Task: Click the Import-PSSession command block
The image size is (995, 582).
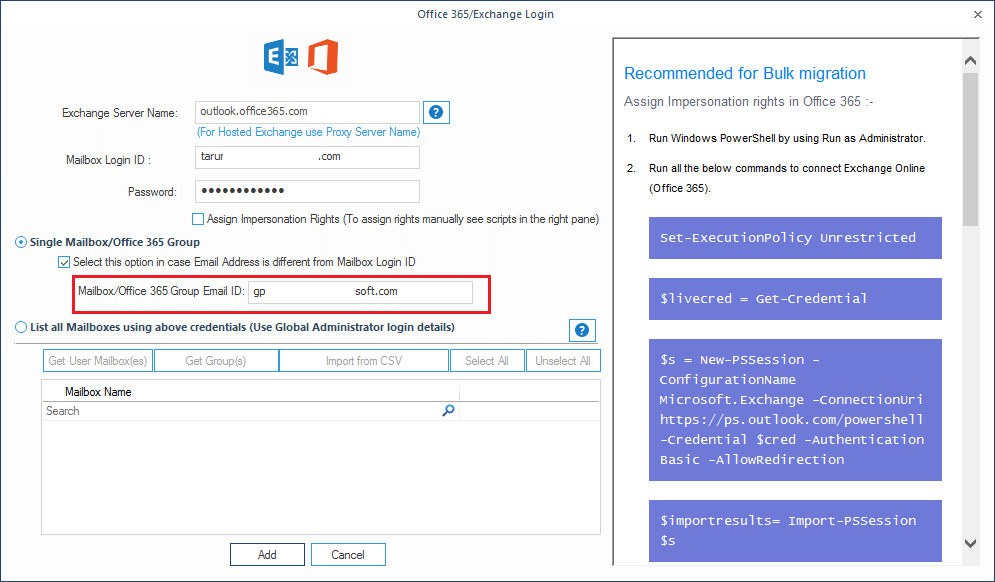Action: (x=795, y=531)
